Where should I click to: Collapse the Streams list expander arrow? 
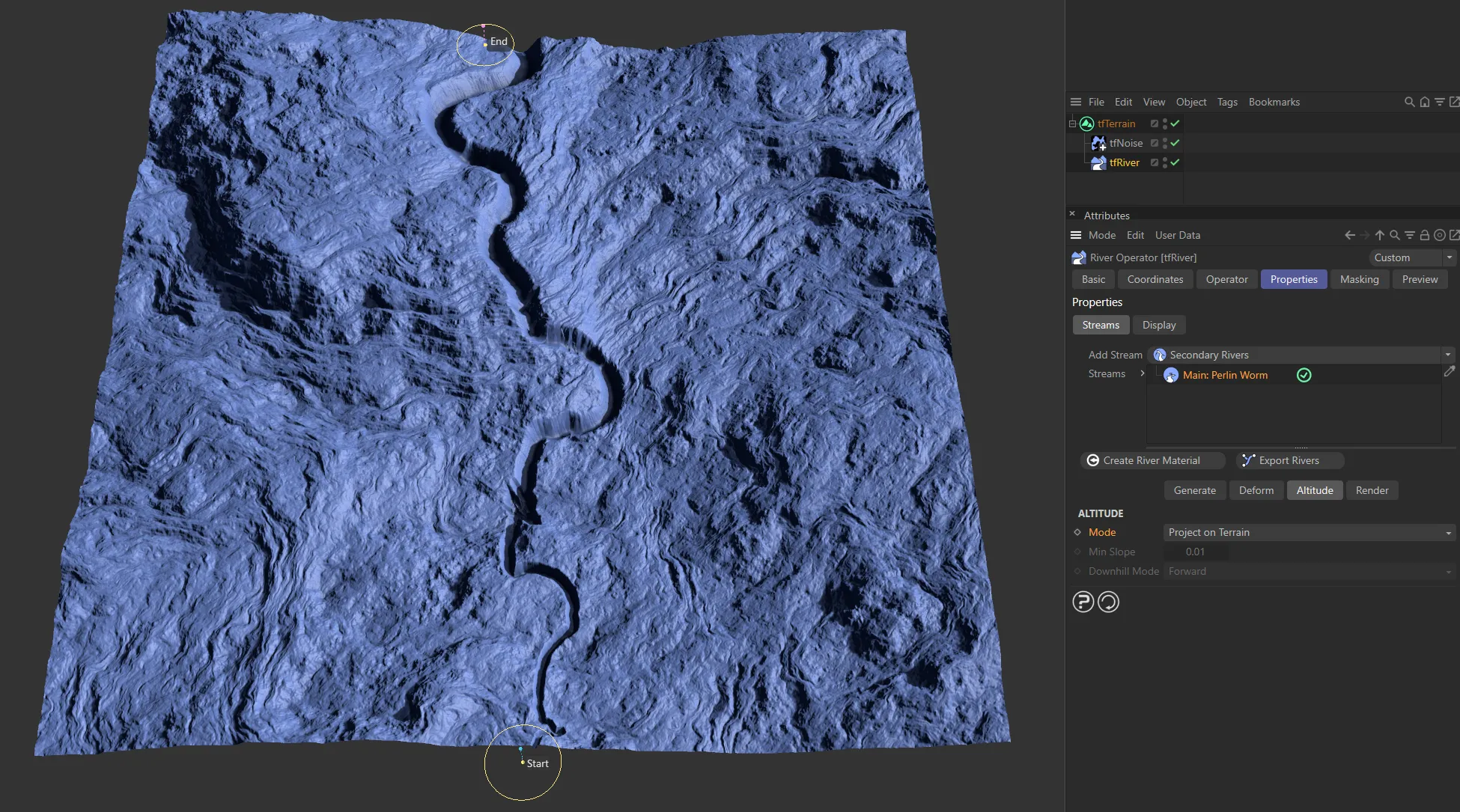1143,373
